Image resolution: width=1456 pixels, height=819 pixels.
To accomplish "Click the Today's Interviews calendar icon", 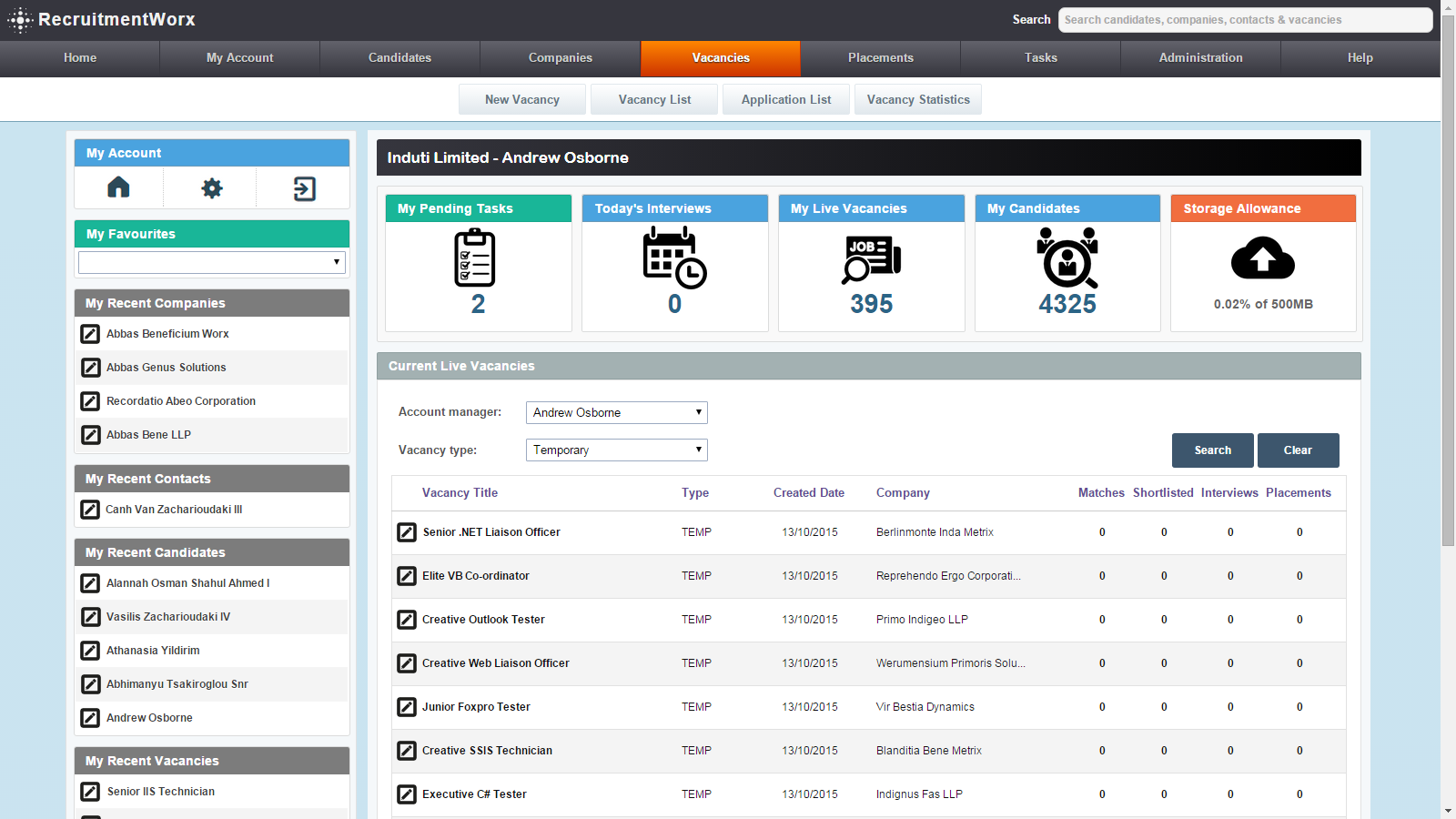I will coord(674,258).
